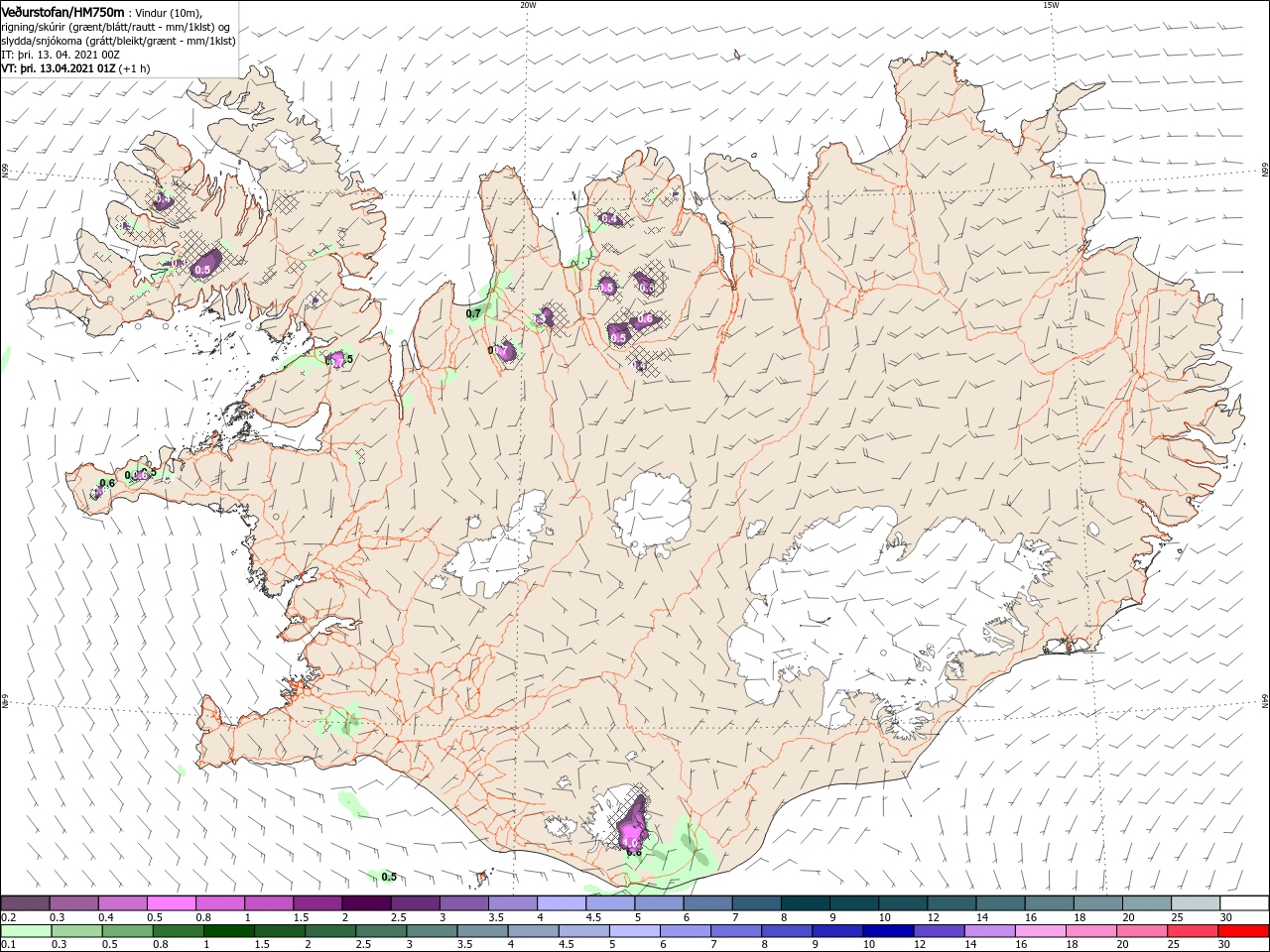This screenshot has width=1270, height=952.
Task: Click the Veðurstofan/HM750m map title
Action: (x=63, y=11)
